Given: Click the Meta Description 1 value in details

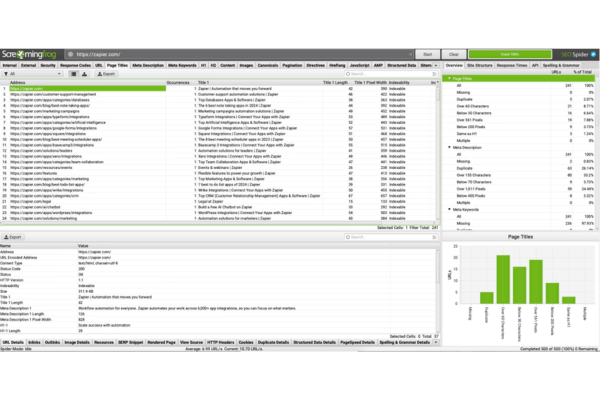Looking at the screenshot, I should (x=187, y=308).
